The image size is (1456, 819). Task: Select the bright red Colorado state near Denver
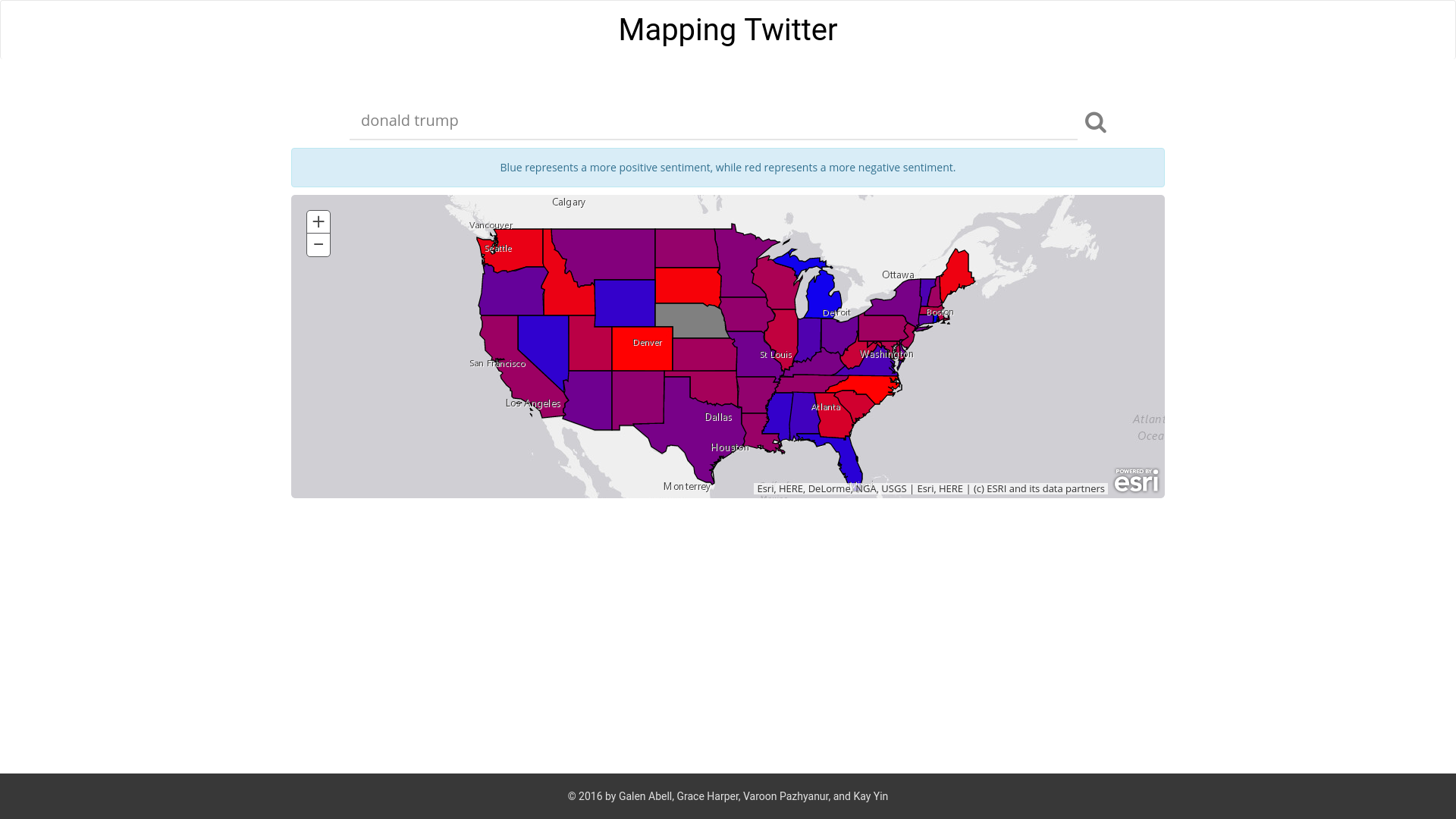(642, 356)
